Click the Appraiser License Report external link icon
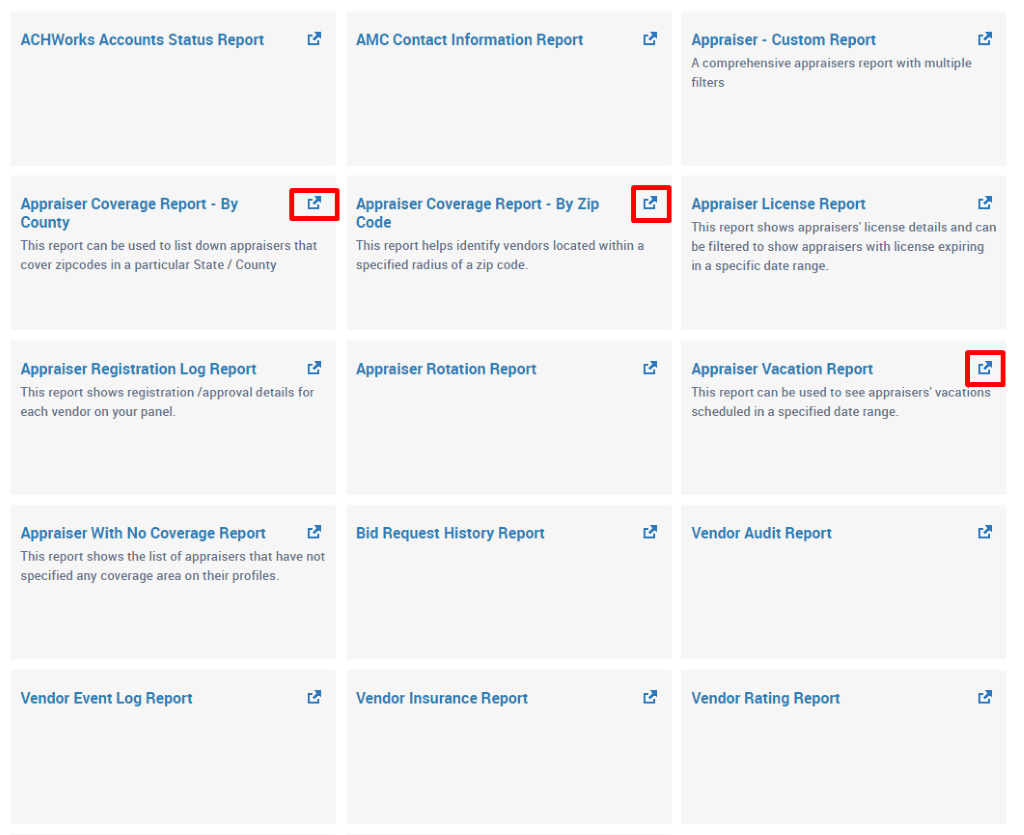Screen dimensions: 1024x835 pos(984,202)
